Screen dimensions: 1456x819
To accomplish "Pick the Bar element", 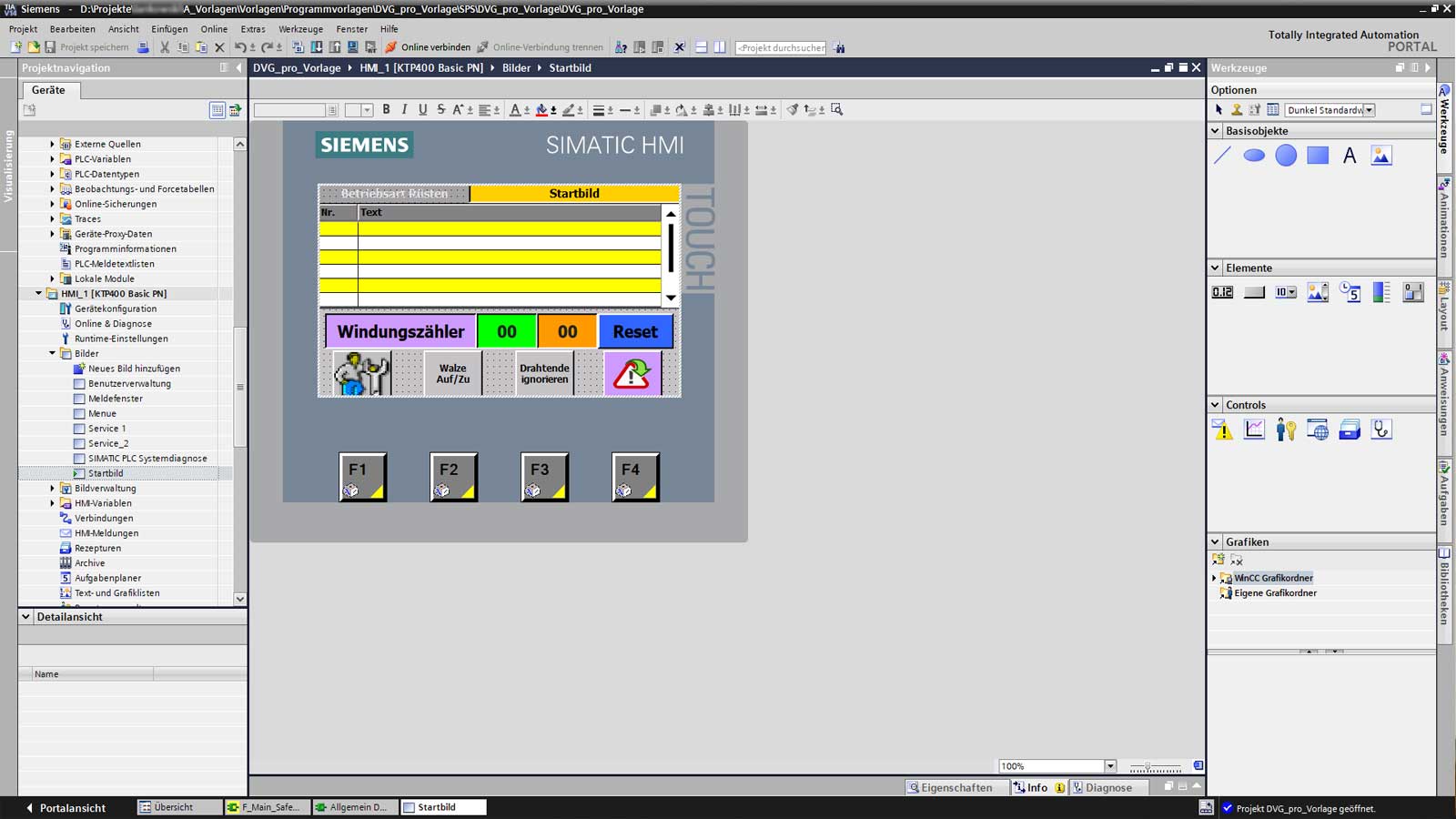I will click(x=1381, y=292).
